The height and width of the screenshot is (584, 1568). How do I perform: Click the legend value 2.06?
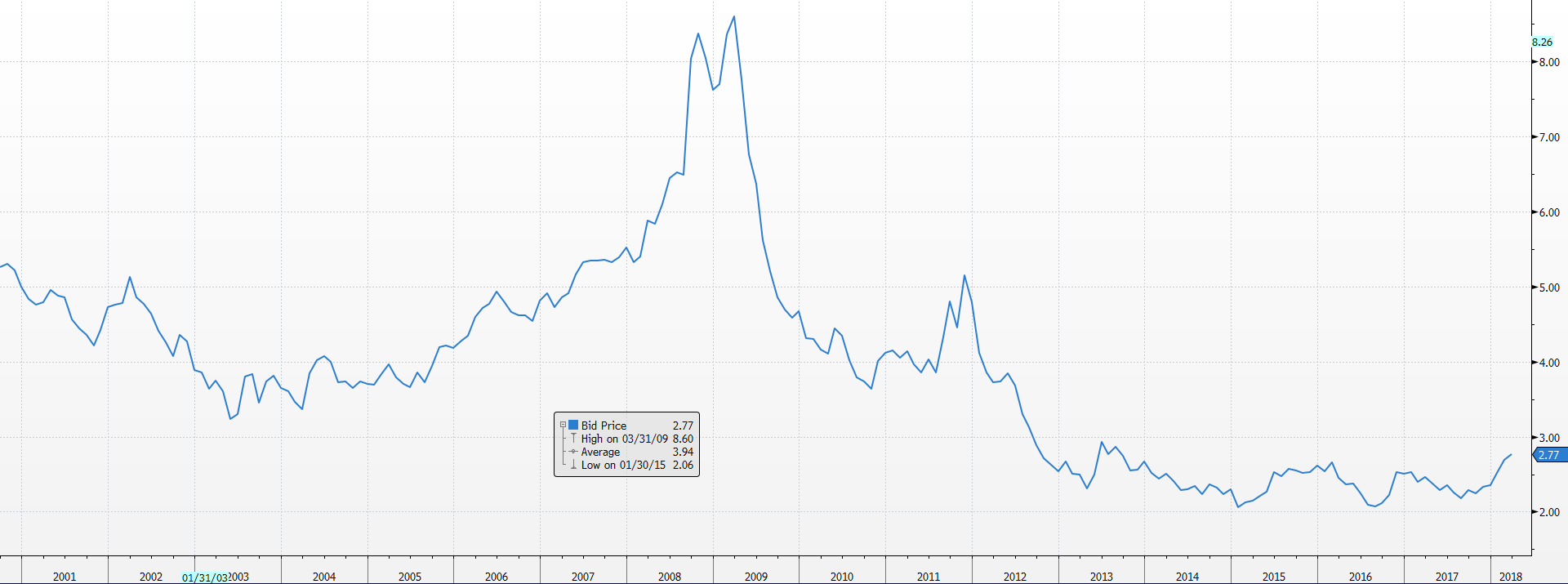pos(683,465)
